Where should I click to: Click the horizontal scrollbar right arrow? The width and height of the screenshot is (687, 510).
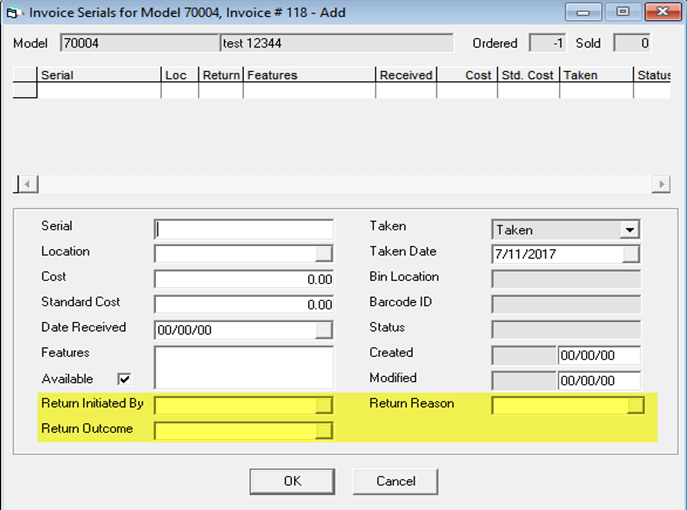click(661, 184)
